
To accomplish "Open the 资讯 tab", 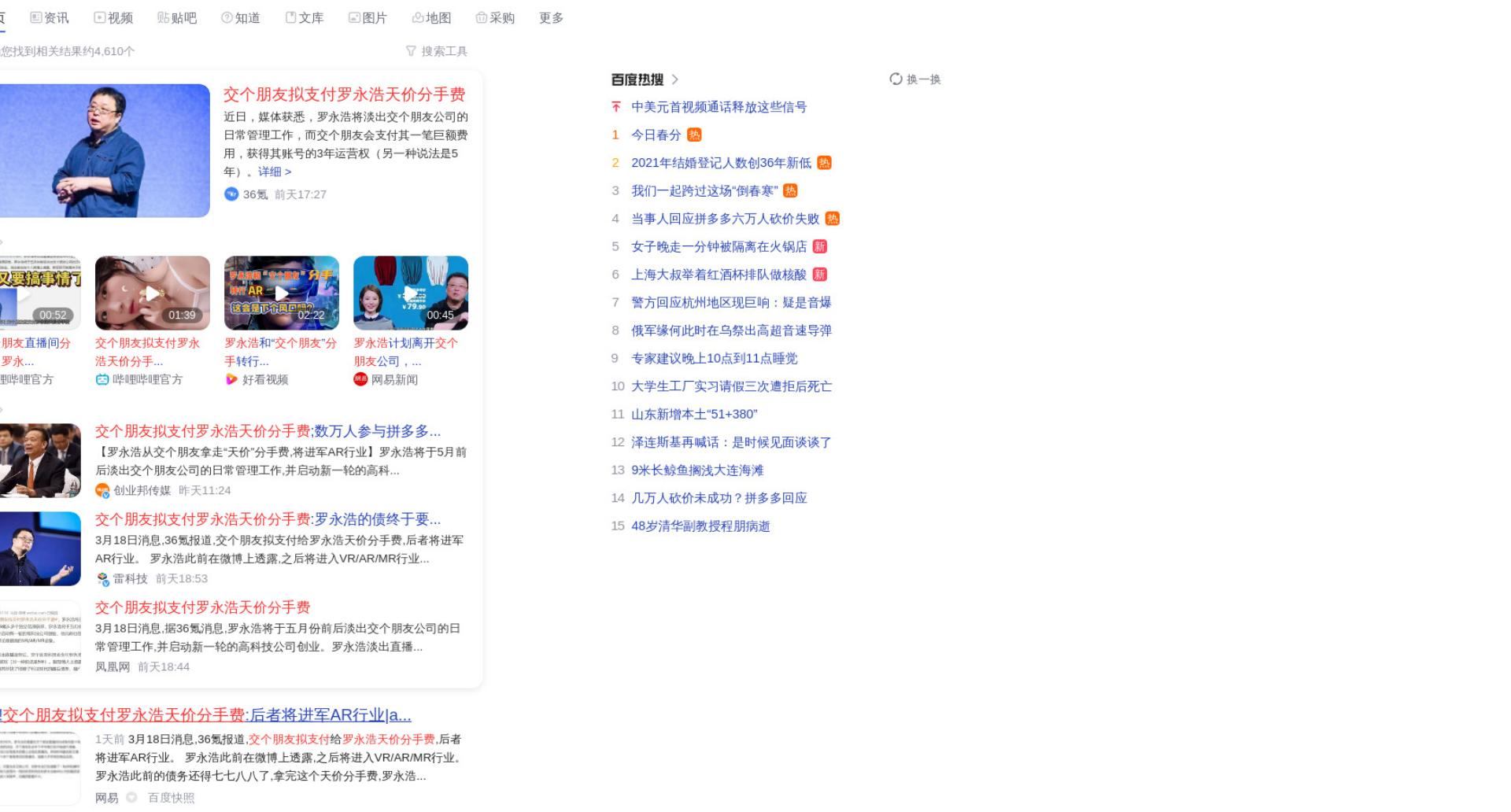I will tap(50, 17).
